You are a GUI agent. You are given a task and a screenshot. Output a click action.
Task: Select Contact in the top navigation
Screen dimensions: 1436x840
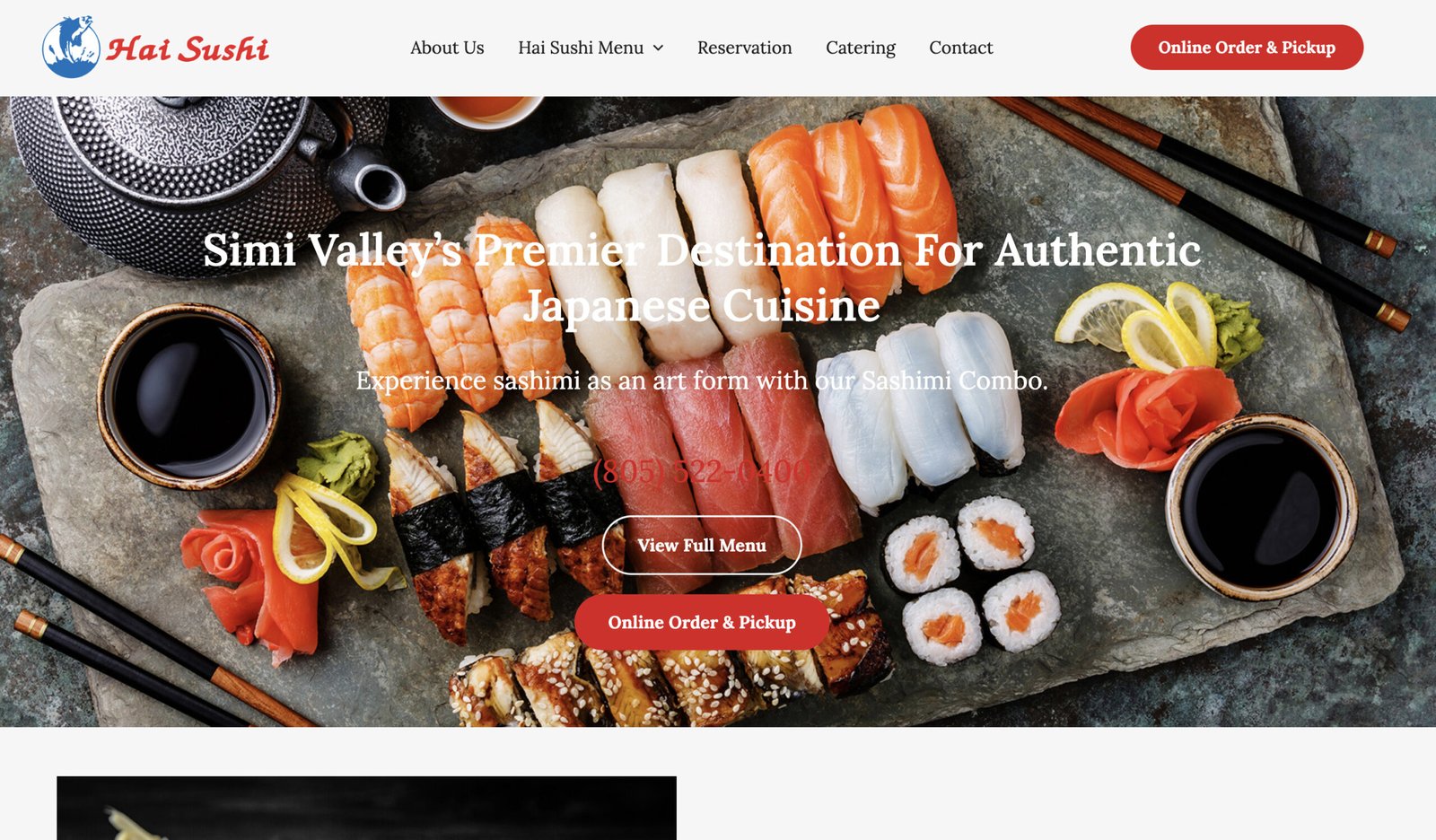(960, 48)
